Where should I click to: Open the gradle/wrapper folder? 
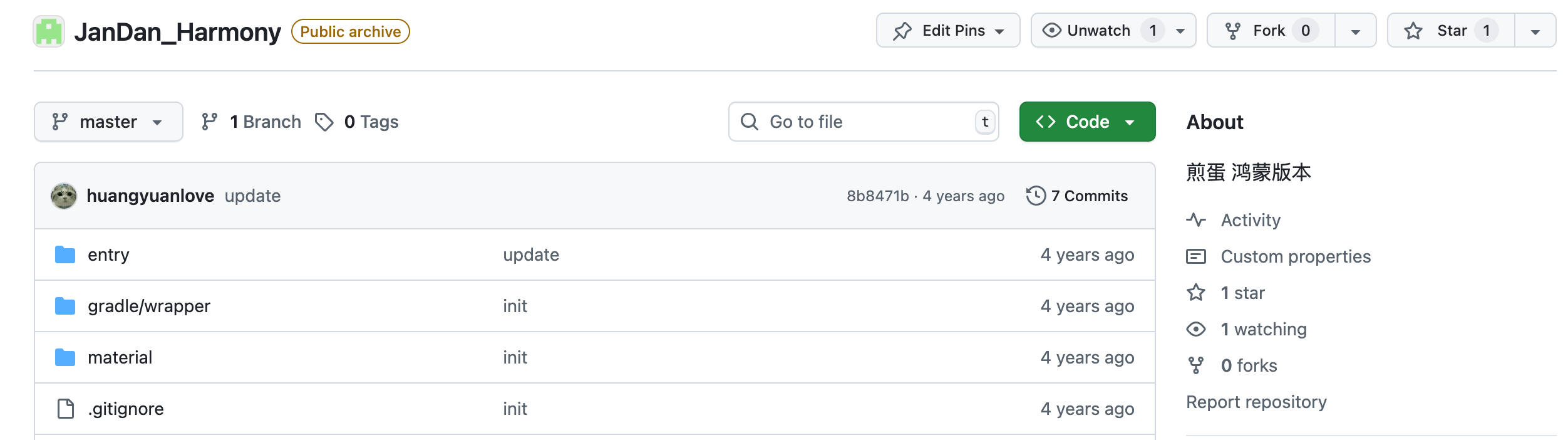click(149, 306)
